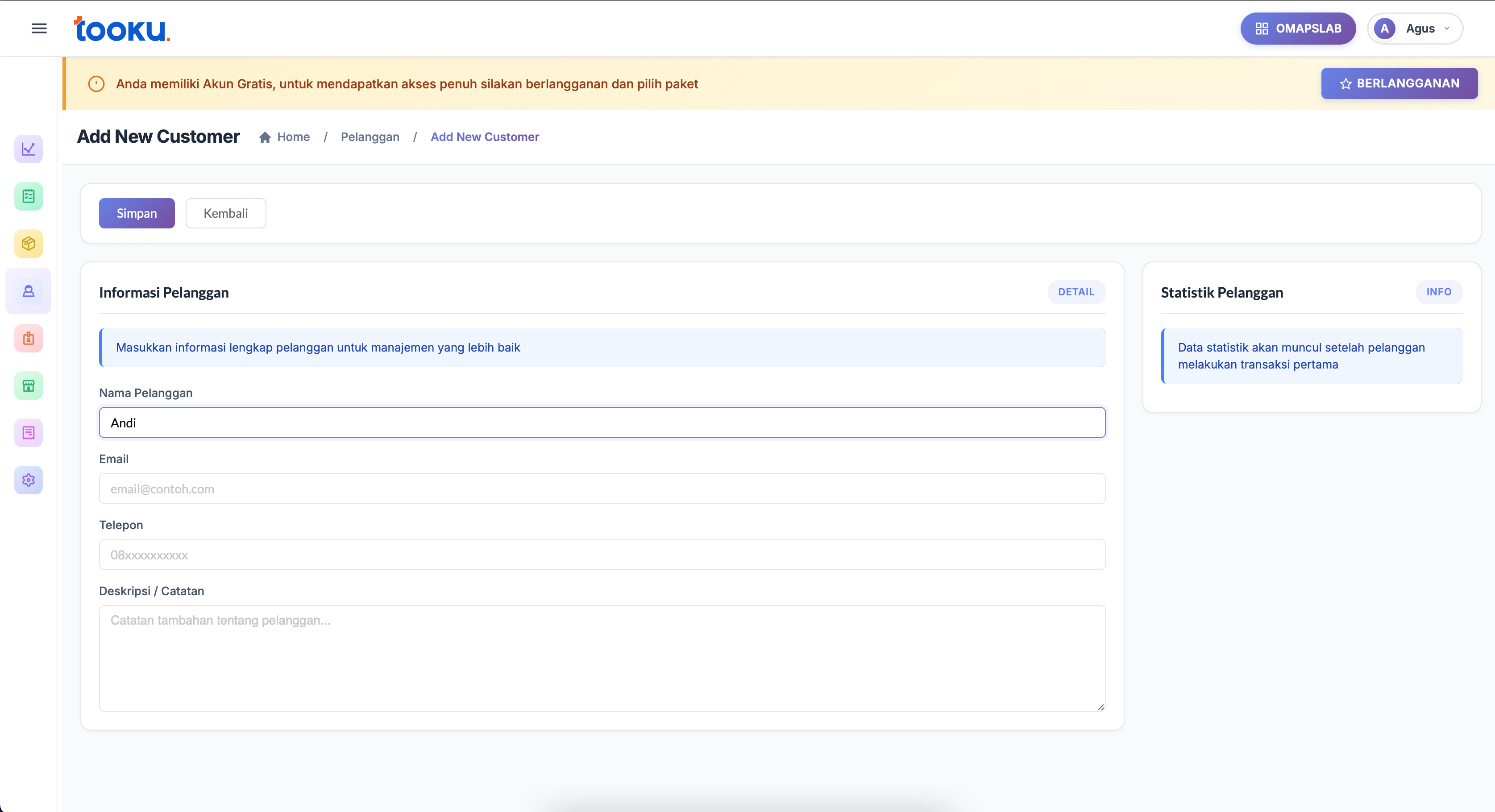Click the home icon in breadcrumb
The width and height of the screenshot is (1495, 812).
coord(265,137)
